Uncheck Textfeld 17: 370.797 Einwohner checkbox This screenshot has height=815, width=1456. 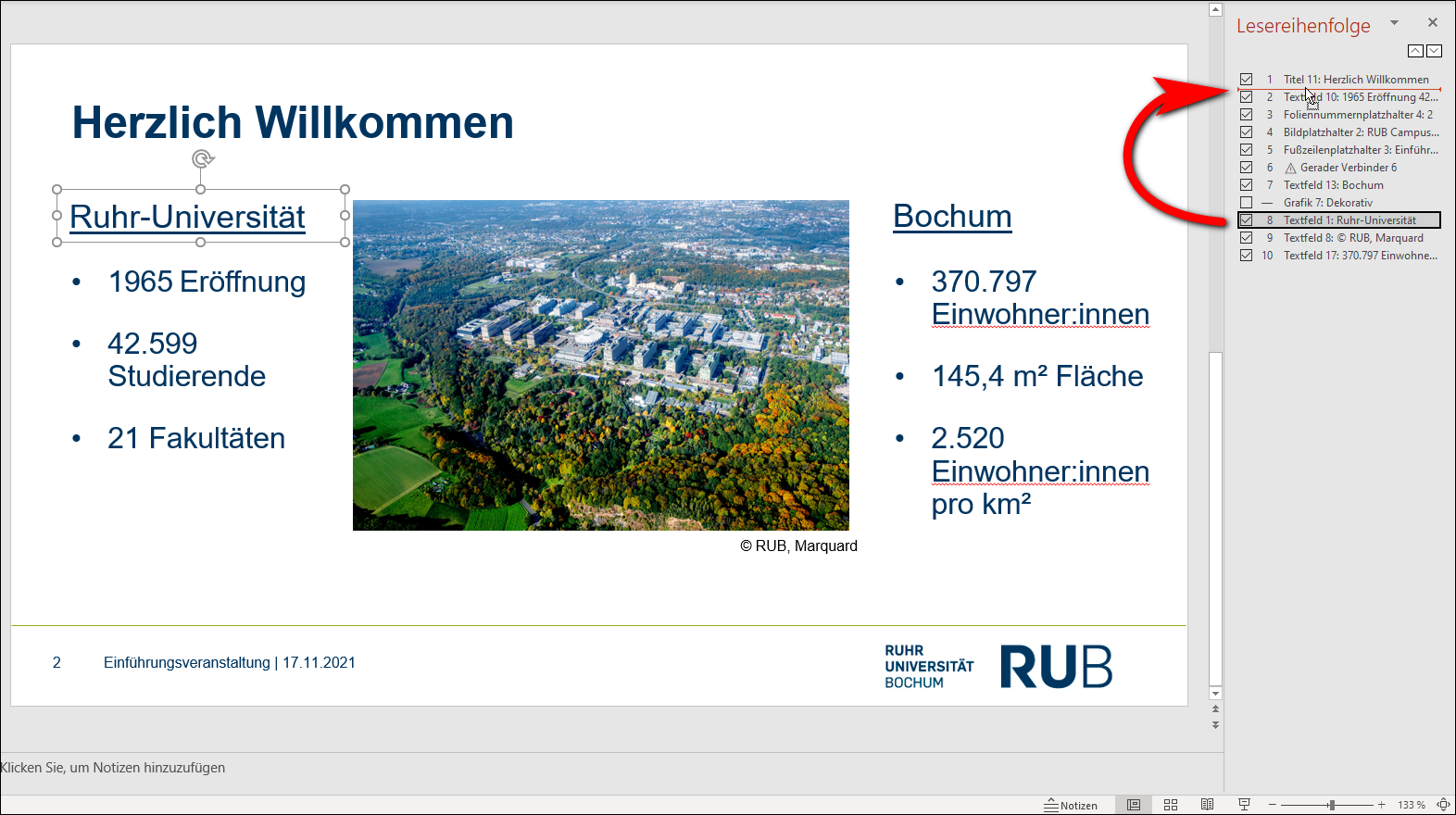pyautogui.click(x=1246, y=256)
